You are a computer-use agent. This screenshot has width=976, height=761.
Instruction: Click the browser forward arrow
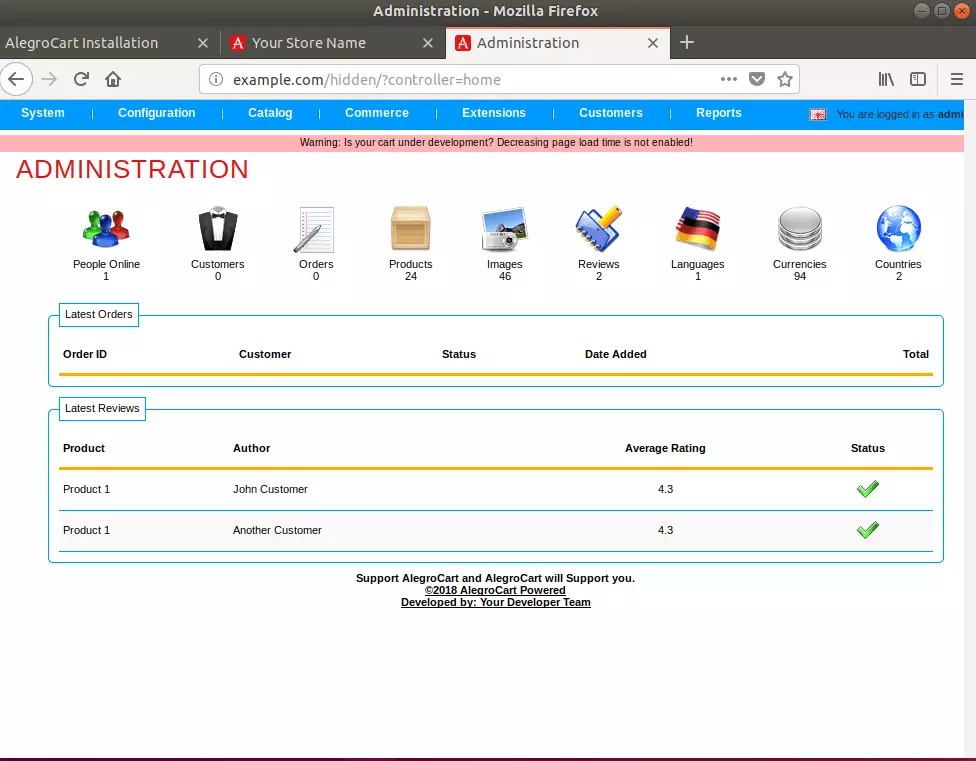(49, 79)
